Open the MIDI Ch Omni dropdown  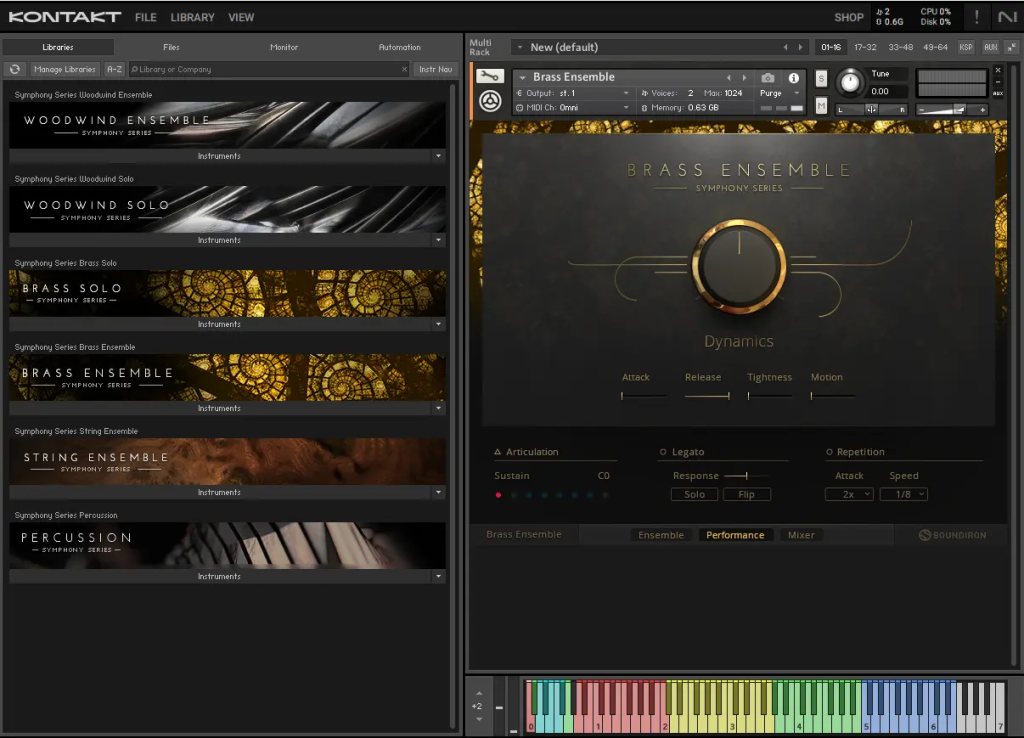573,108
